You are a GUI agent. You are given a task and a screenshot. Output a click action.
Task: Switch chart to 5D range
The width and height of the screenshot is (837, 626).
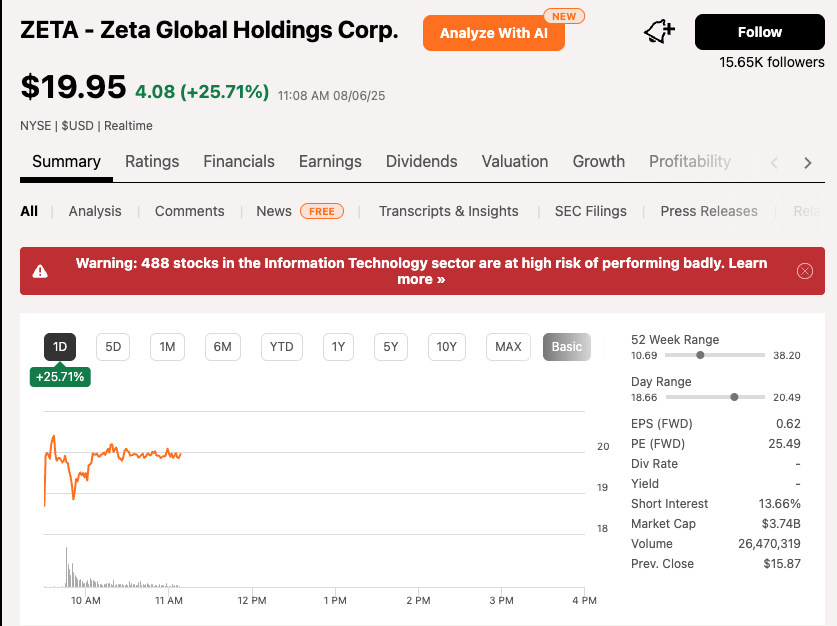pos(113,347)
